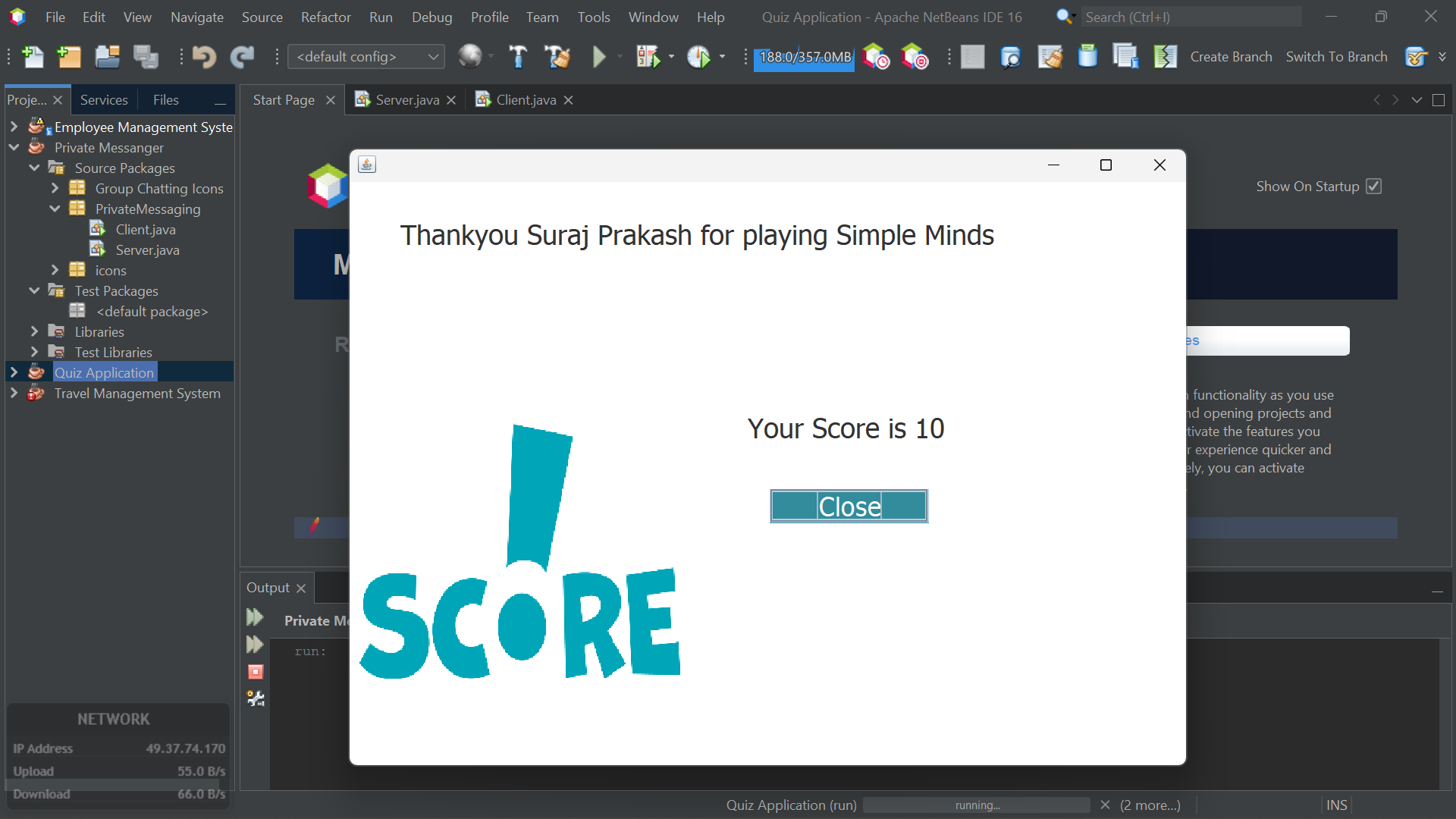The width and height of the screenshot is (1456, 819).
Task: Click inside the Search field
Action: coord(1191,17)
